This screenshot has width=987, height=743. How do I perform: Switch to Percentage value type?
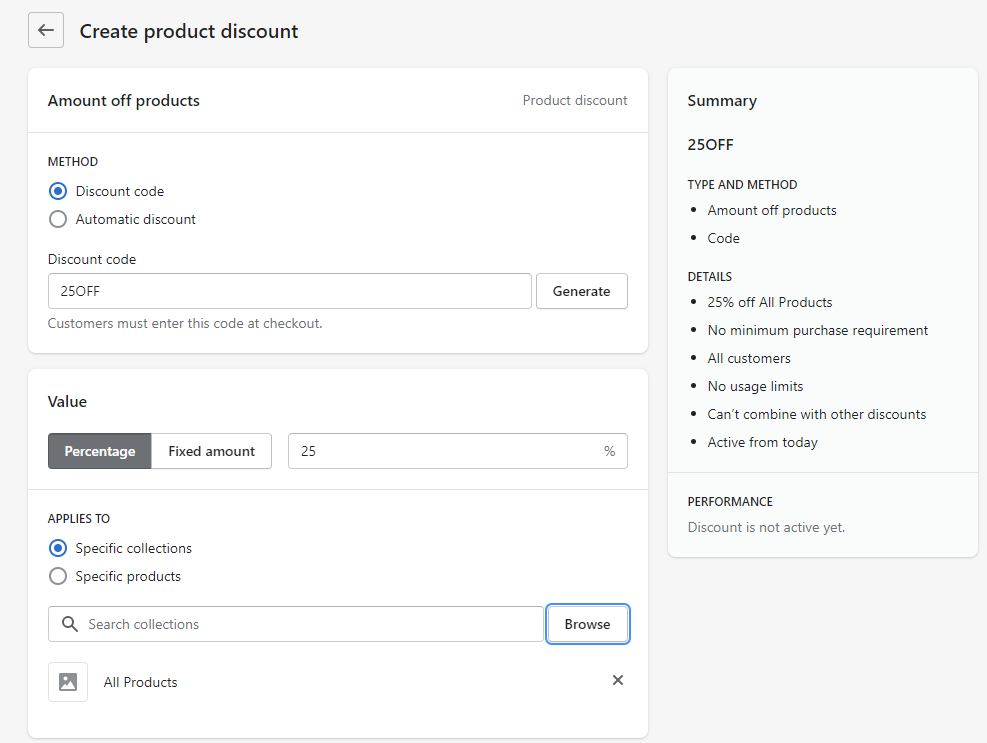(99, 451)
